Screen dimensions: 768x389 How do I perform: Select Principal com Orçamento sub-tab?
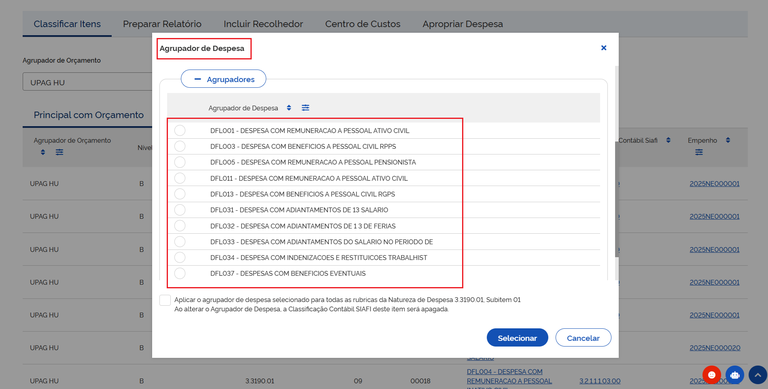[x=89, y=115]
